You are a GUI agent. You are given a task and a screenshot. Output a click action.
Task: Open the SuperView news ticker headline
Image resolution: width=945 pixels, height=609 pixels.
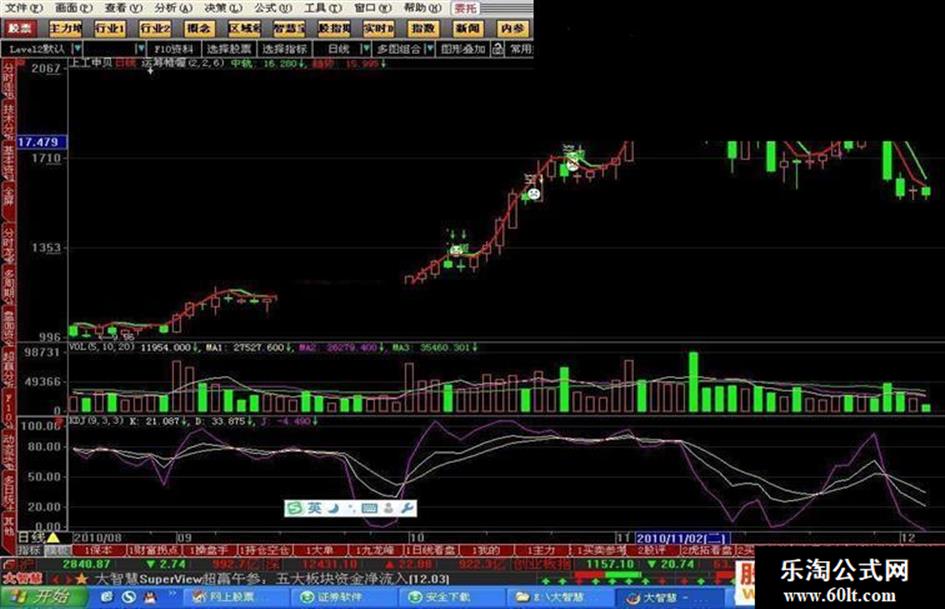(272, 579)
